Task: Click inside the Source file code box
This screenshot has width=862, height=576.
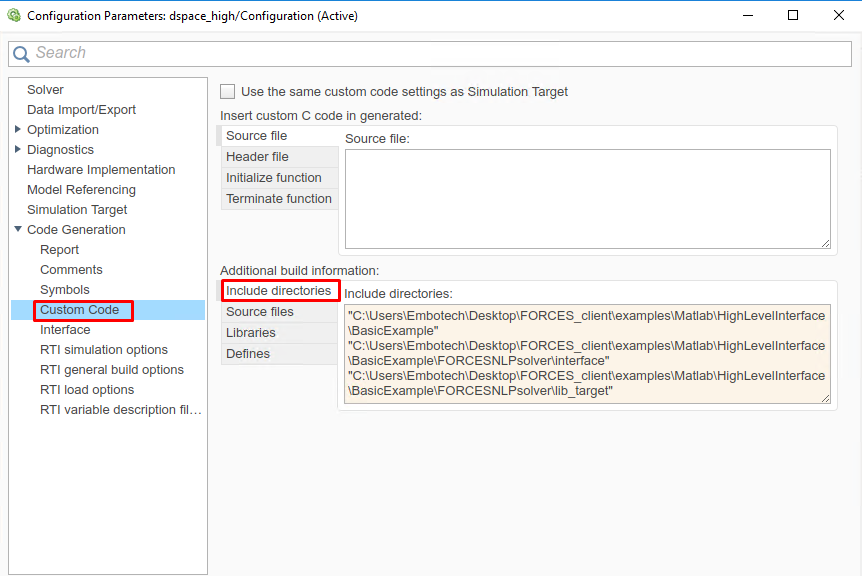Action: pyautogui.click(x=587, y=198)
